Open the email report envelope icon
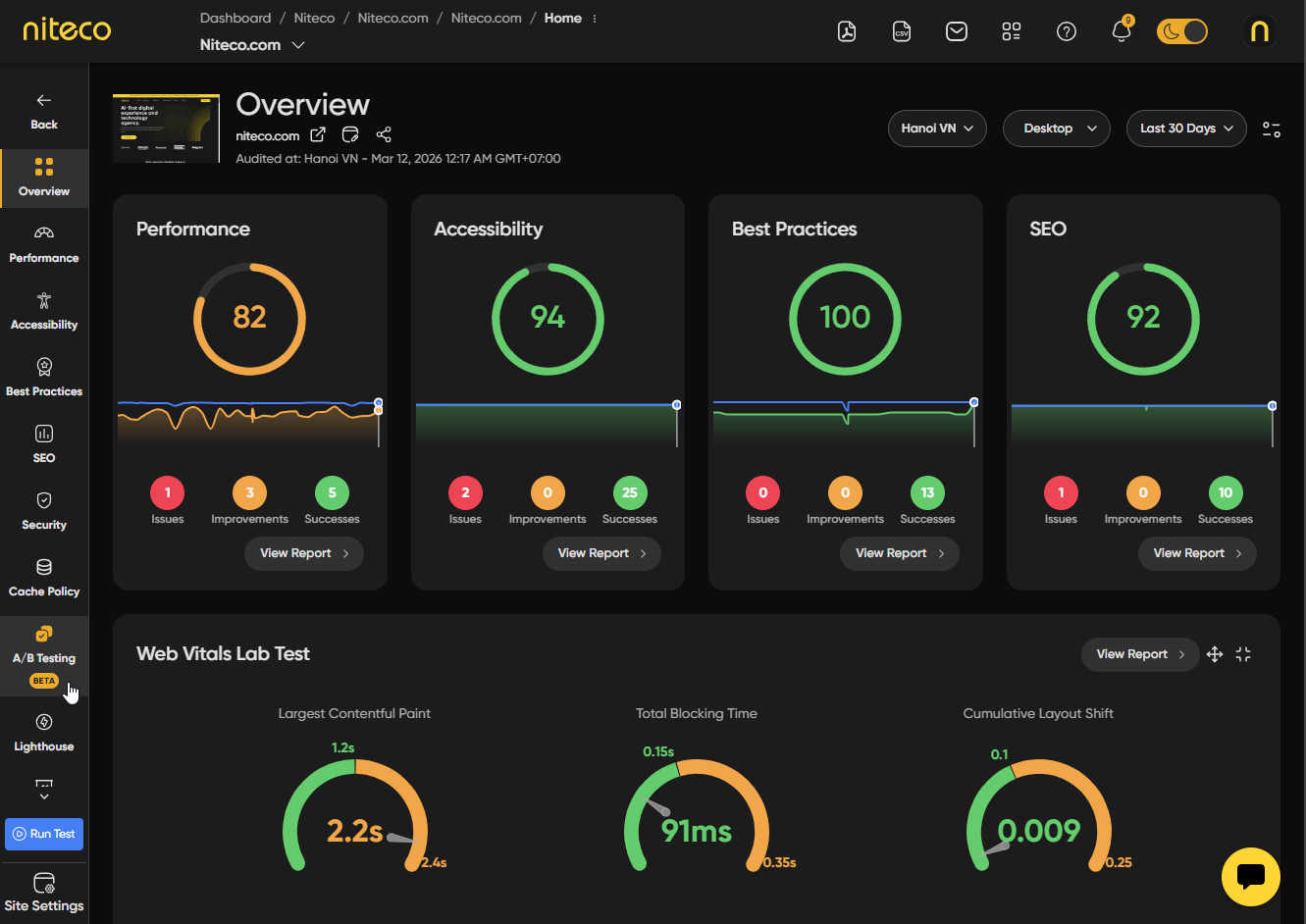 pos(957,31)
